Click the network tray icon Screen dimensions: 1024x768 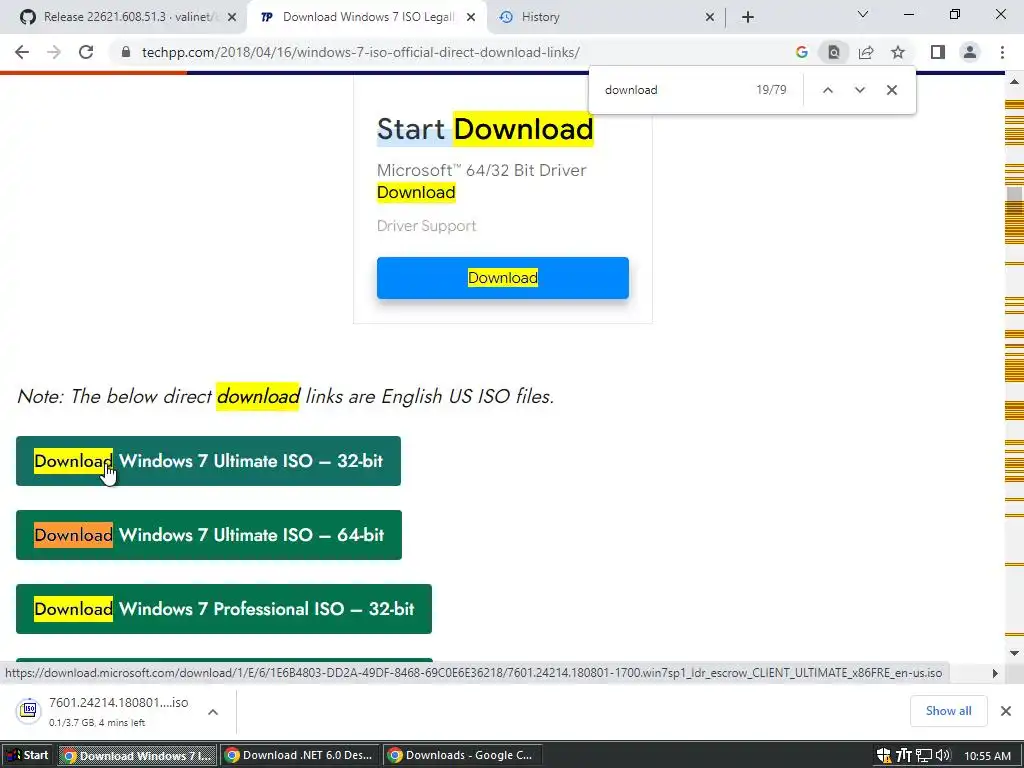tap(923, 756)
